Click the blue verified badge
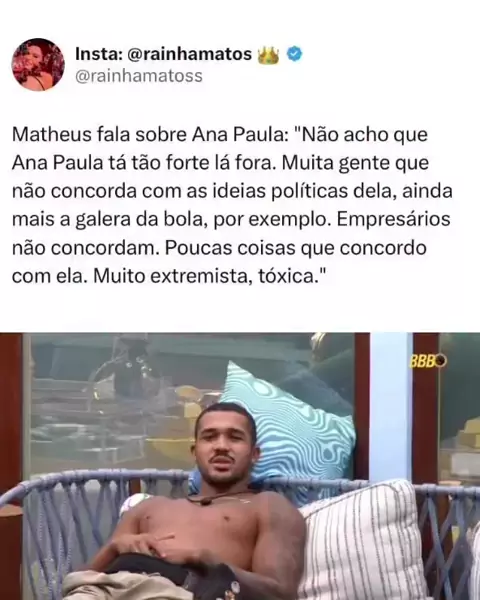The height and width of the screenshot is (600, 480). click(294, 54)
